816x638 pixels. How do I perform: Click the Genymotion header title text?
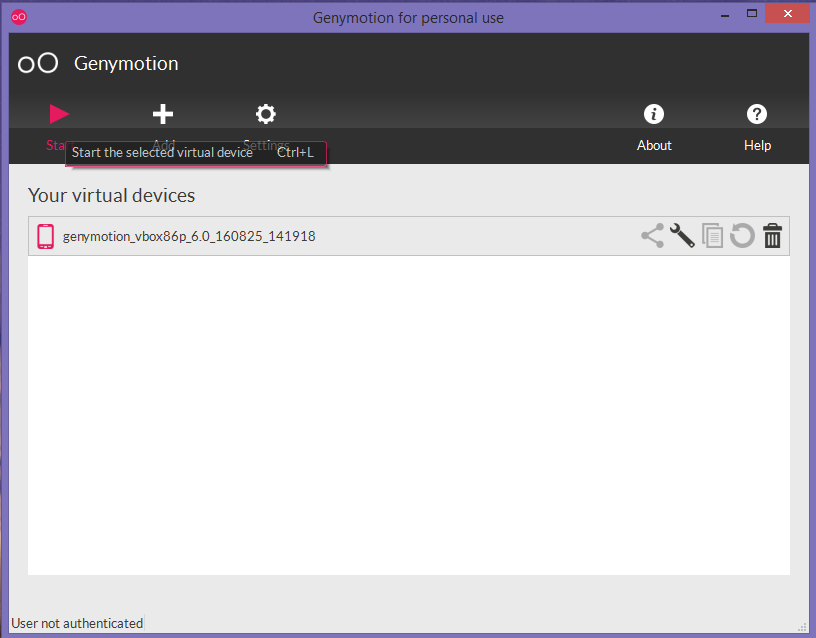coord(126,63)
